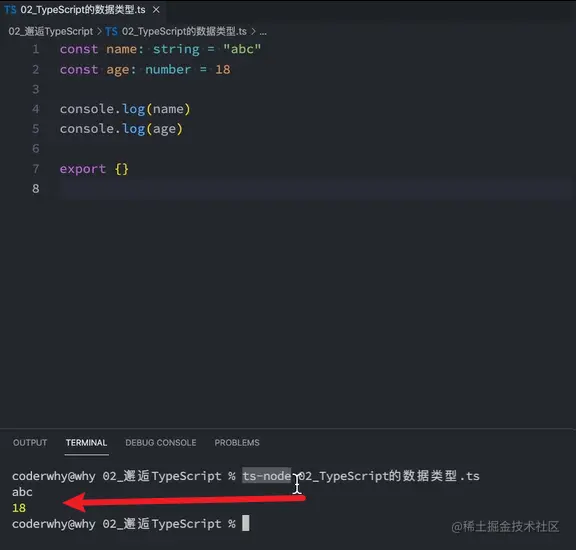Viewport: 576px width, 550px height.
Task: Click the 'export' keyword on line 7
Action: (x=83, y=169)
